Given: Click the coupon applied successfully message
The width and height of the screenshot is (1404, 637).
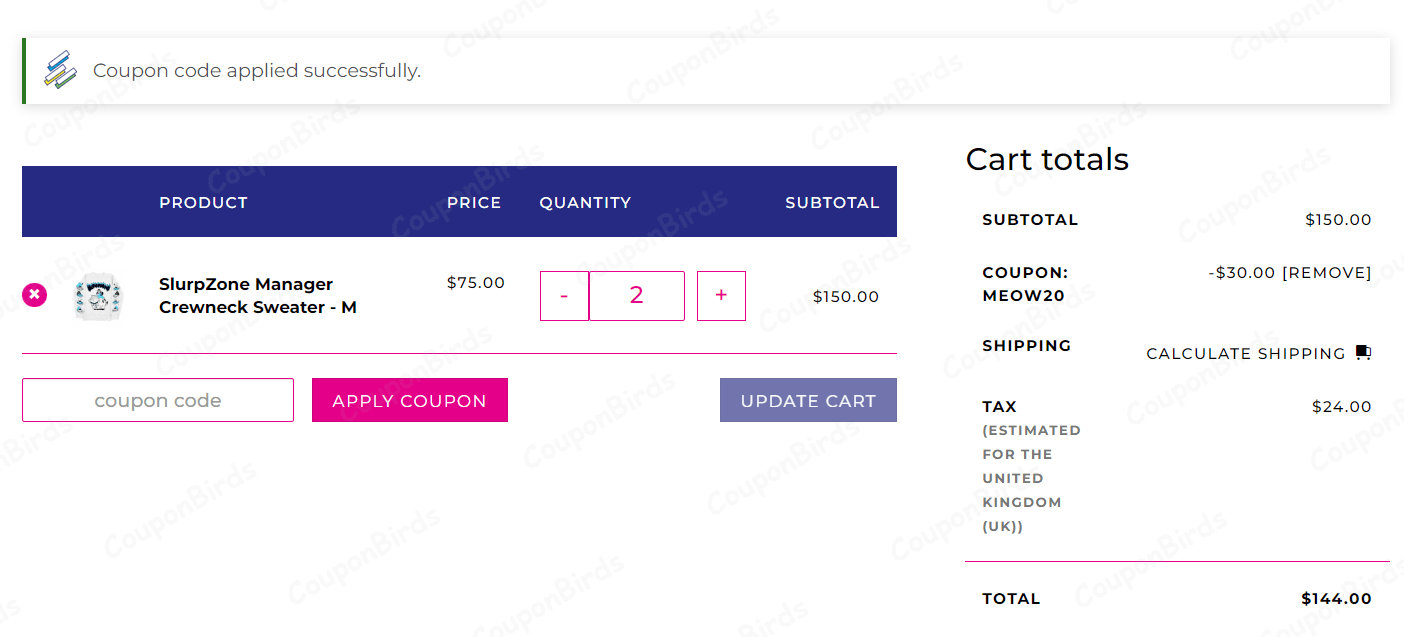Looking at the screenshot, I should [x=257, y=71].
